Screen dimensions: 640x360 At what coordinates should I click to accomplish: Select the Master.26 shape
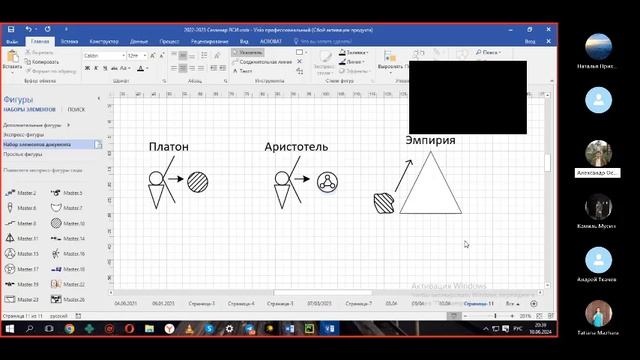tap(68, 299)
